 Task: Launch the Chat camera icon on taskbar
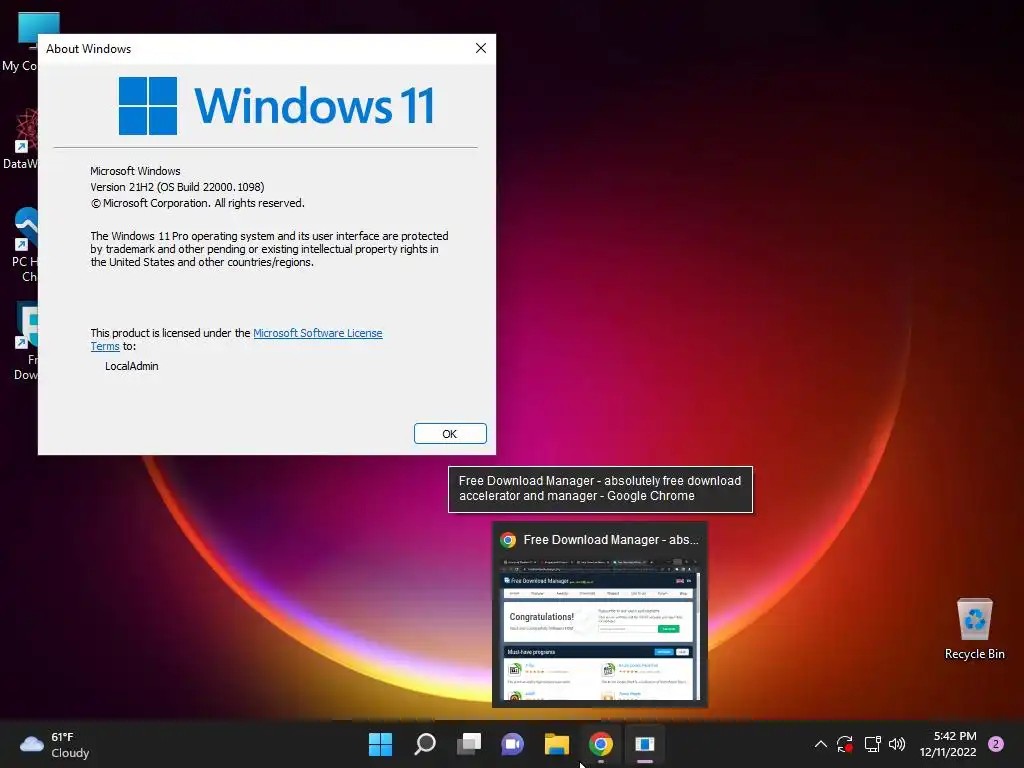[x=513, y=744]
